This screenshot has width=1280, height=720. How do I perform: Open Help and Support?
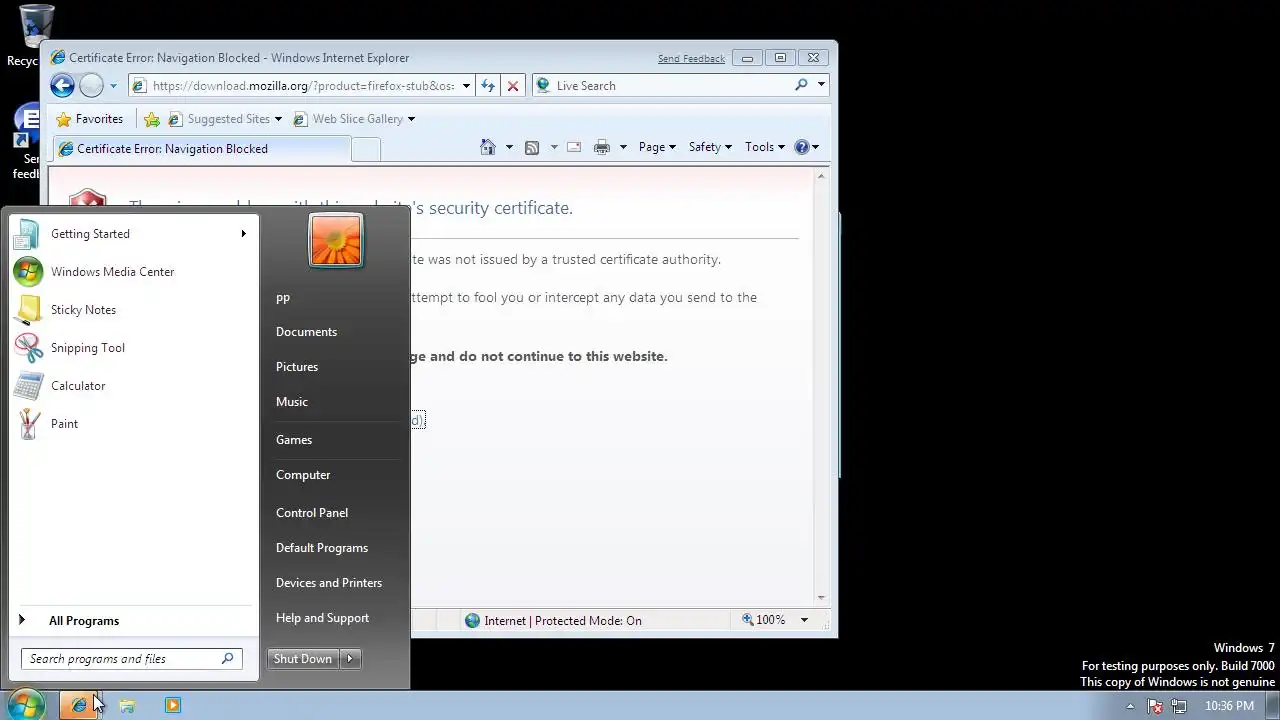point(322,618)
